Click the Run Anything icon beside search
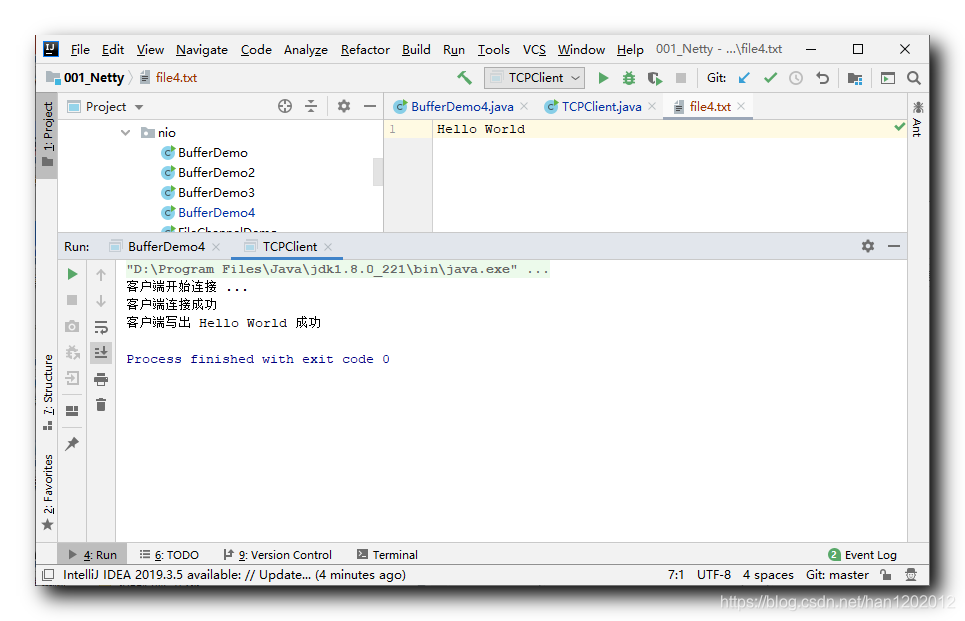Image resolution: width=965 pixels, height=621 pixels. pyautogui.click(x=887, y=78)
